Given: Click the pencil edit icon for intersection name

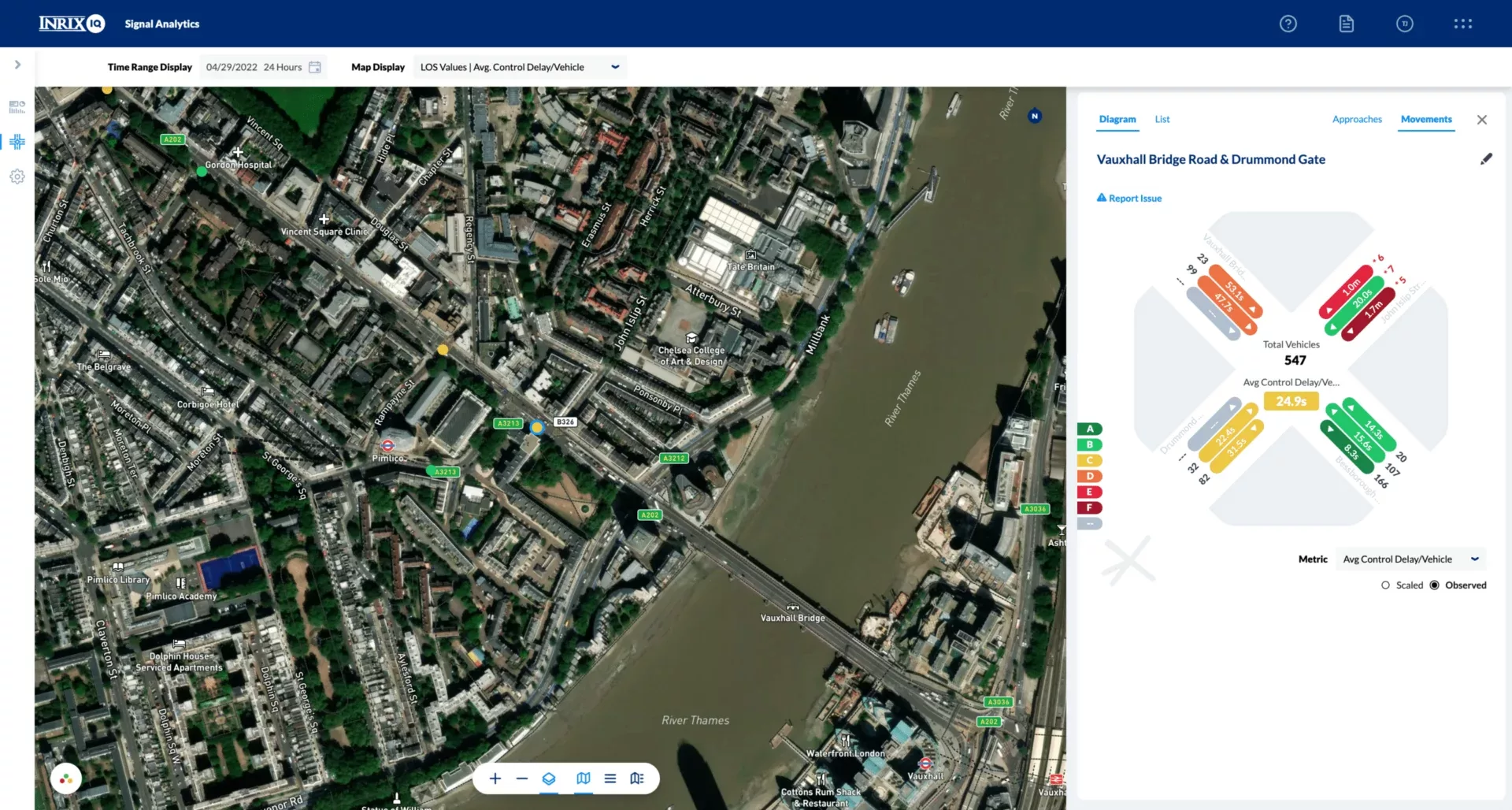Looking at the screenshot, I should (1485, 159).
